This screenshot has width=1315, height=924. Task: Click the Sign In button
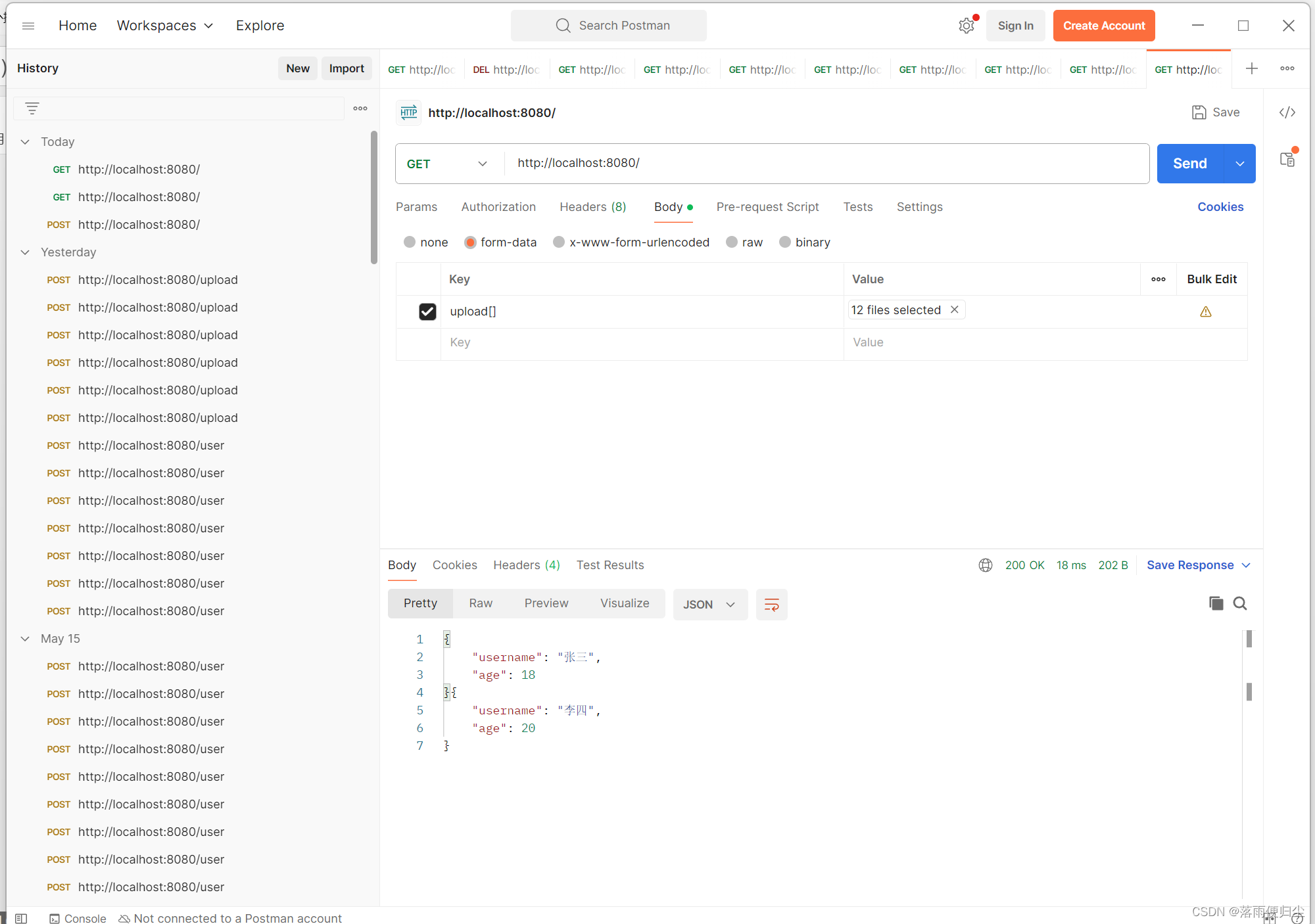pos(1015,26)
